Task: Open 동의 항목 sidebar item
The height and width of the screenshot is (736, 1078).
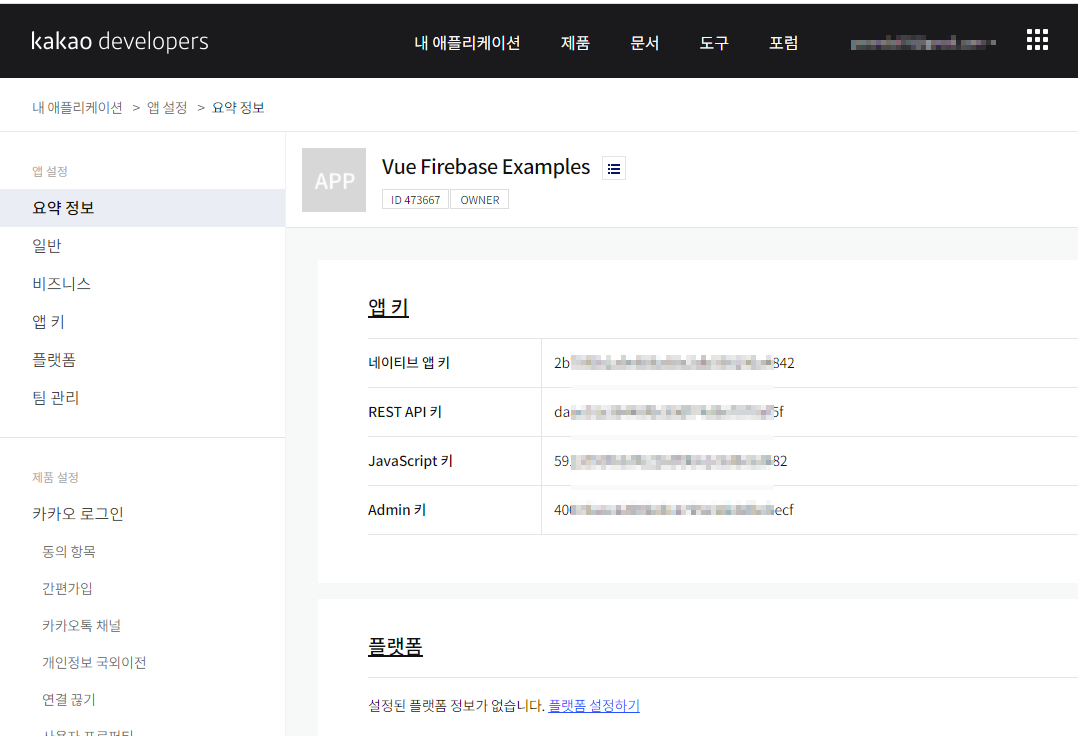Action: (69, 551)
